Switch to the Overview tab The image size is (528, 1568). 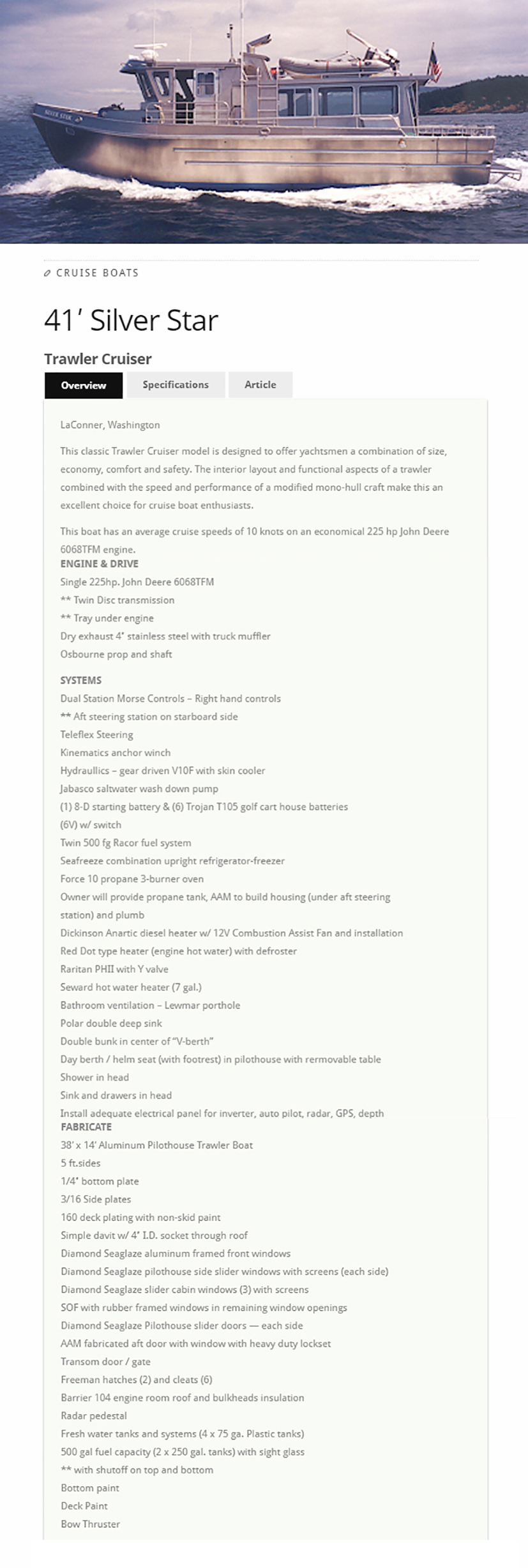click(84, 385)
